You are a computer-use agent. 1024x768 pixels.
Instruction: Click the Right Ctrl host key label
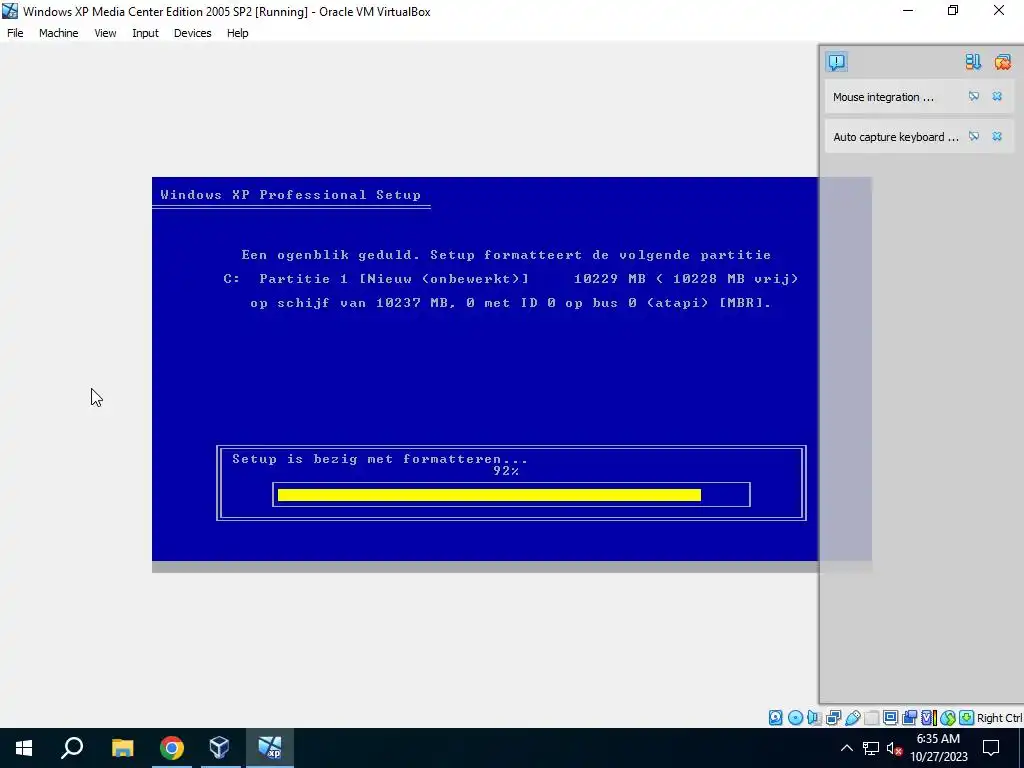click(999, 718)
